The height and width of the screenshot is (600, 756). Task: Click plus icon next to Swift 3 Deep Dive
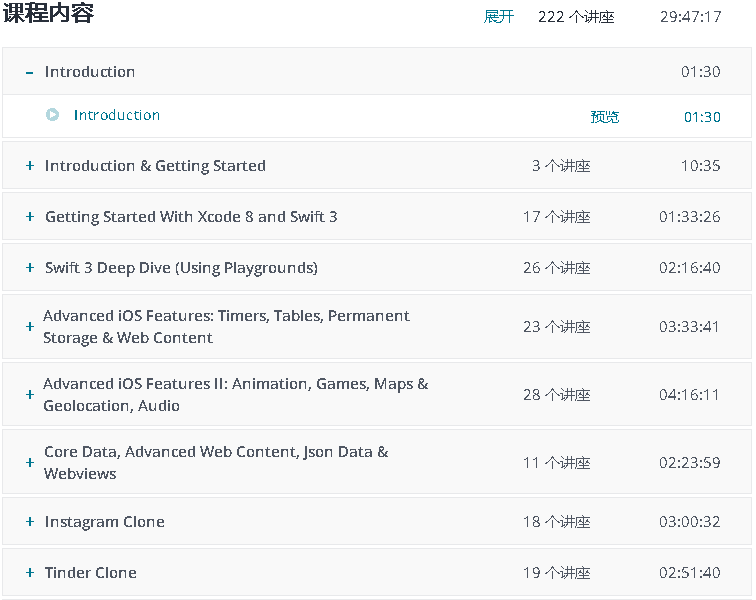click(x=30, y=268)
